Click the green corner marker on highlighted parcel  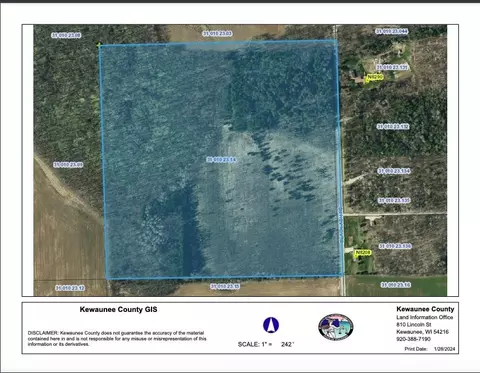[x=99, y=44]
